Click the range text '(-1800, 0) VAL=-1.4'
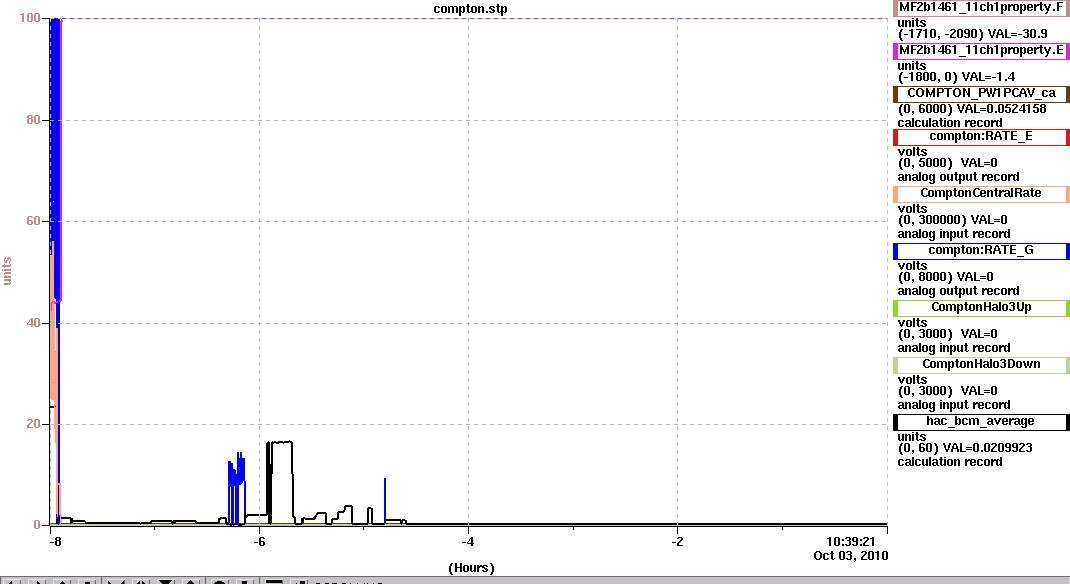Screen dimensions: 1070x584 [956, 77]
